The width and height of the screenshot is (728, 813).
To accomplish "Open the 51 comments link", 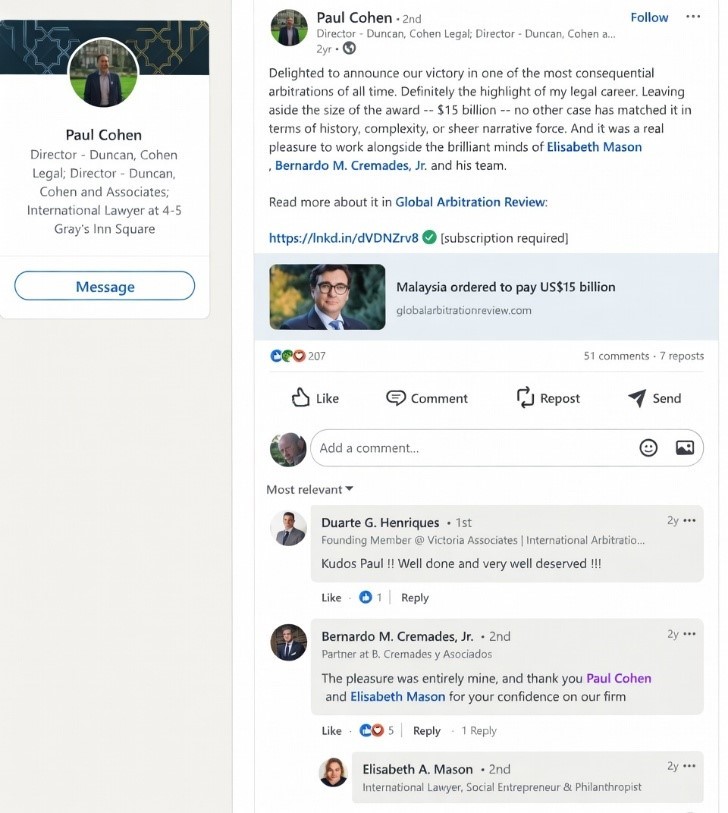I will [616, 356].
